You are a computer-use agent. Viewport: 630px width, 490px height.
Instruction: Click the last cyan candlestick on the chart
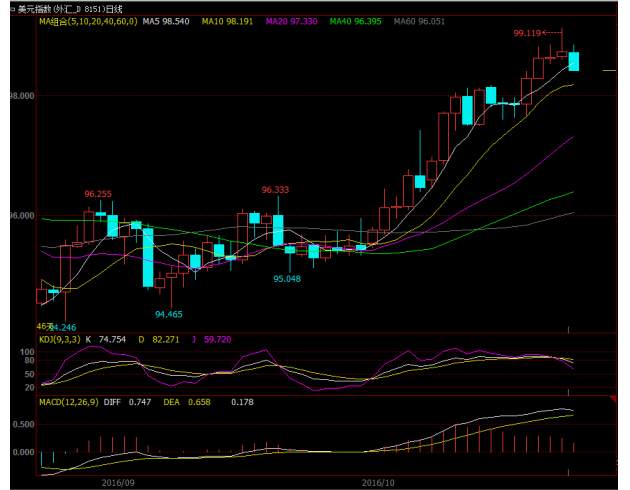click(x=574, y=61)
